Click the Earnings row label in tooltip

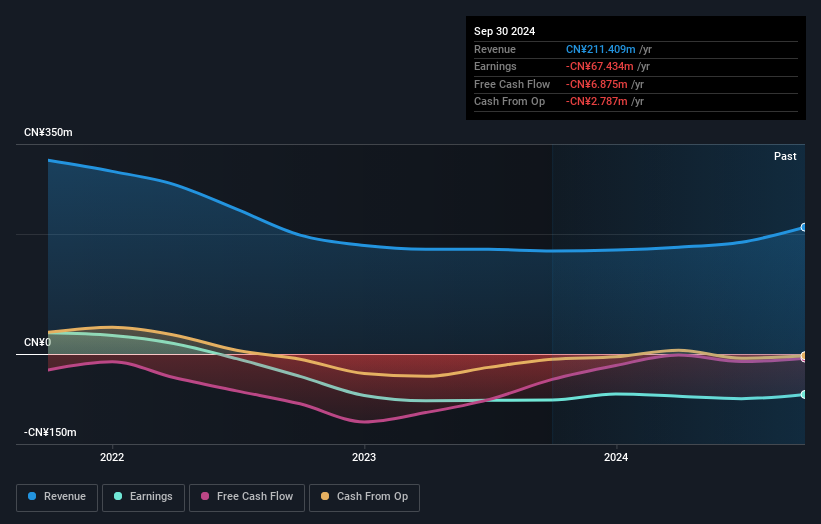pos(495,66)
